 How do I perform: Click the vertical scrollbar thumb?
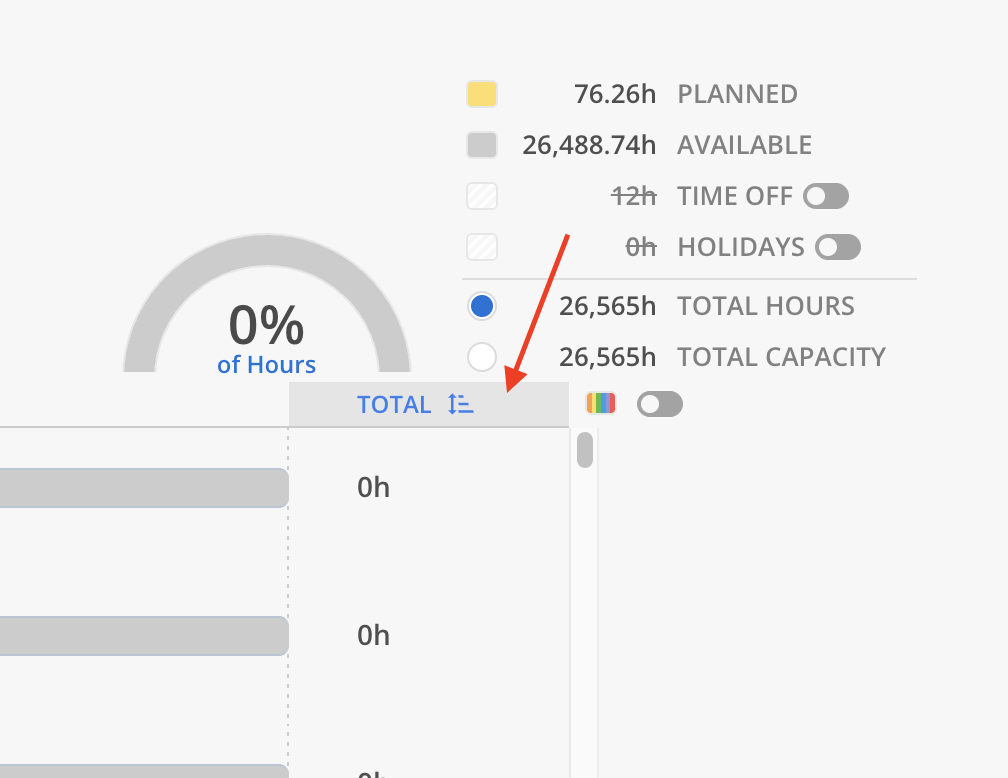[x=585, y=451]
